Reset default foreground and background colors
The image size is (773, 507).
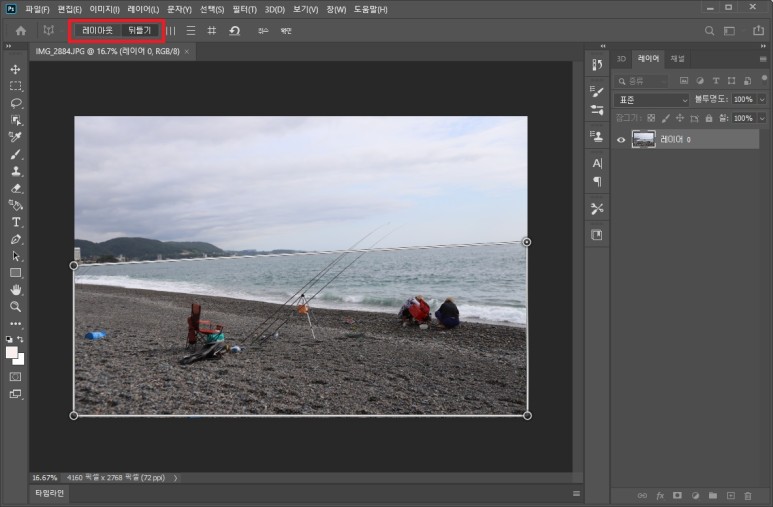click(9, 339)
